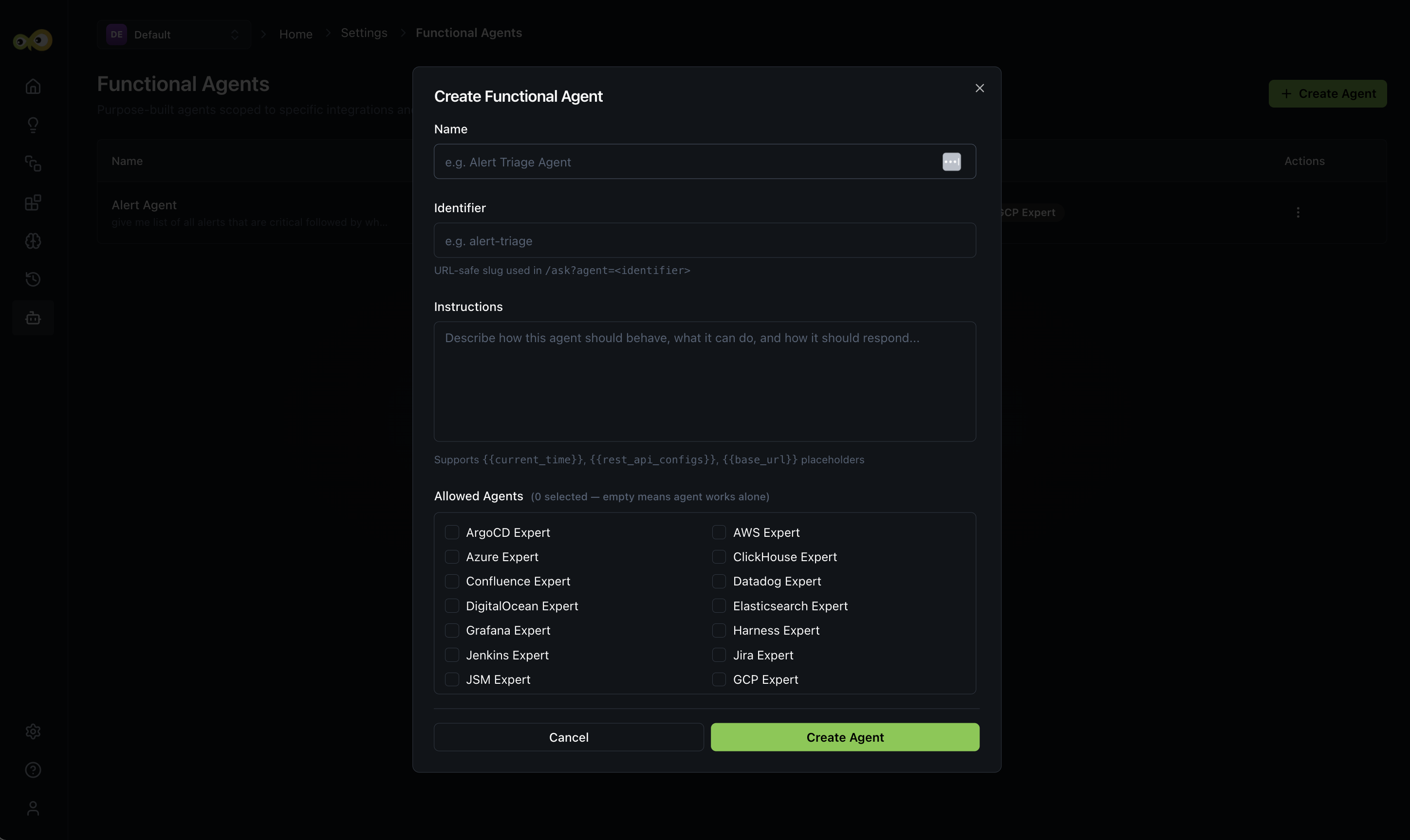Focus the Name input field
The width and height of the screenshot is (1410, 840).
tap(705, 162)
